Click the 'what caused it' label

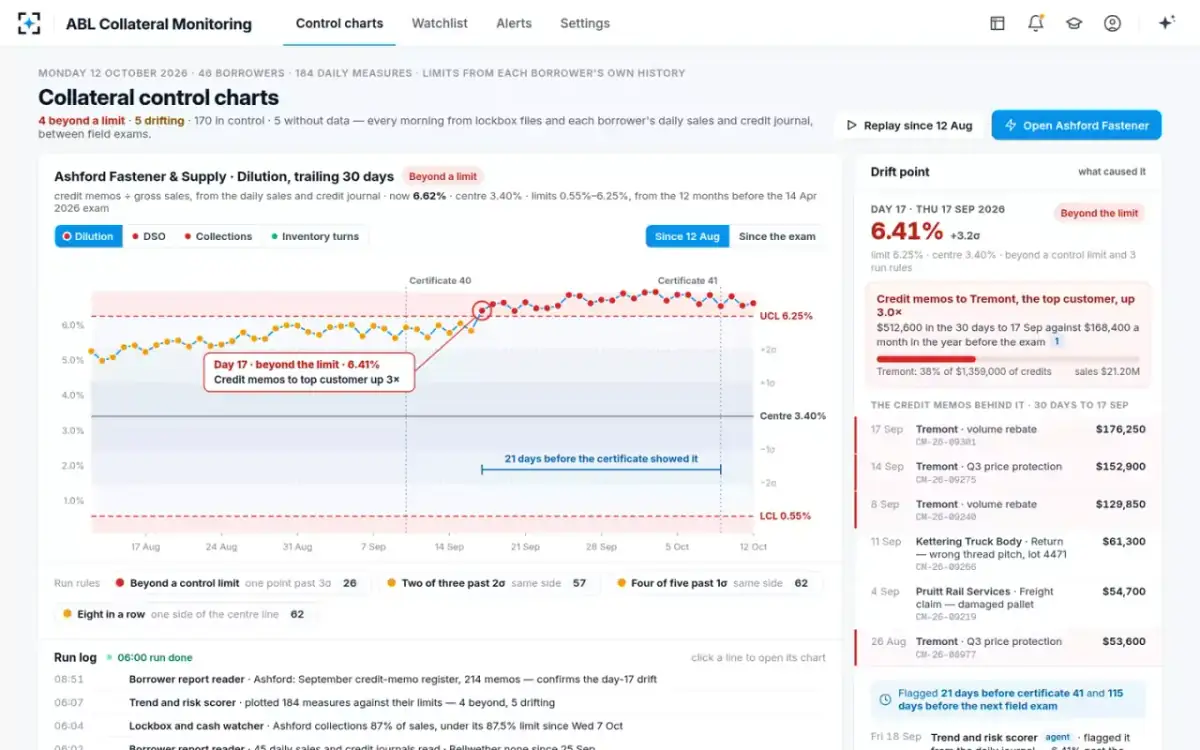pos(1112,172)
